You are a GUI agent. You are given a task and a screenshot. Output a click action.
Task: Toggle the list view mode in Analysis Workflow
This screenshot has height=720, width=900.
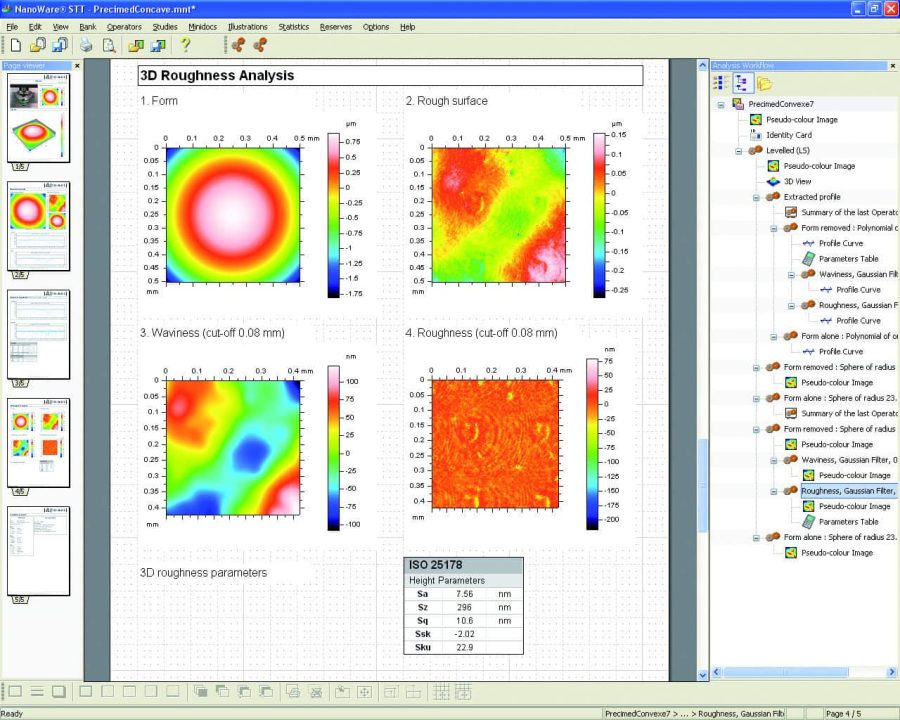coord(720,83)
